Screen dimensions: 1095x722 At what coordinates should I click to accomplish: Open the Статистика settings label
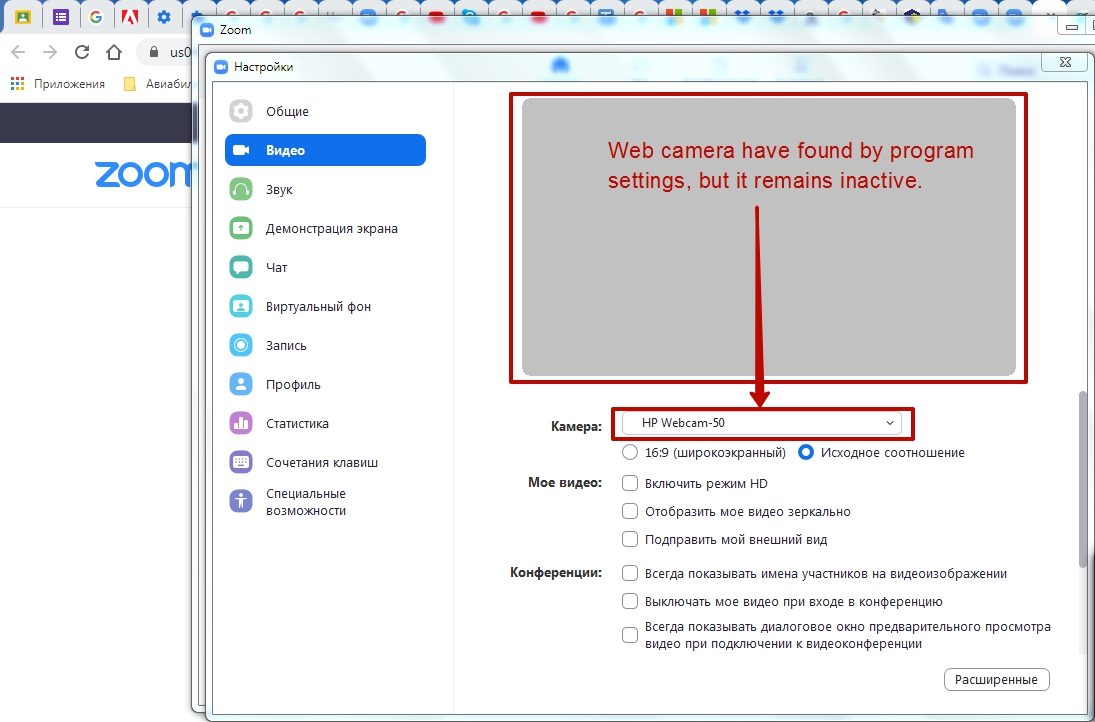pyautogui.click(x=297, y=424)
